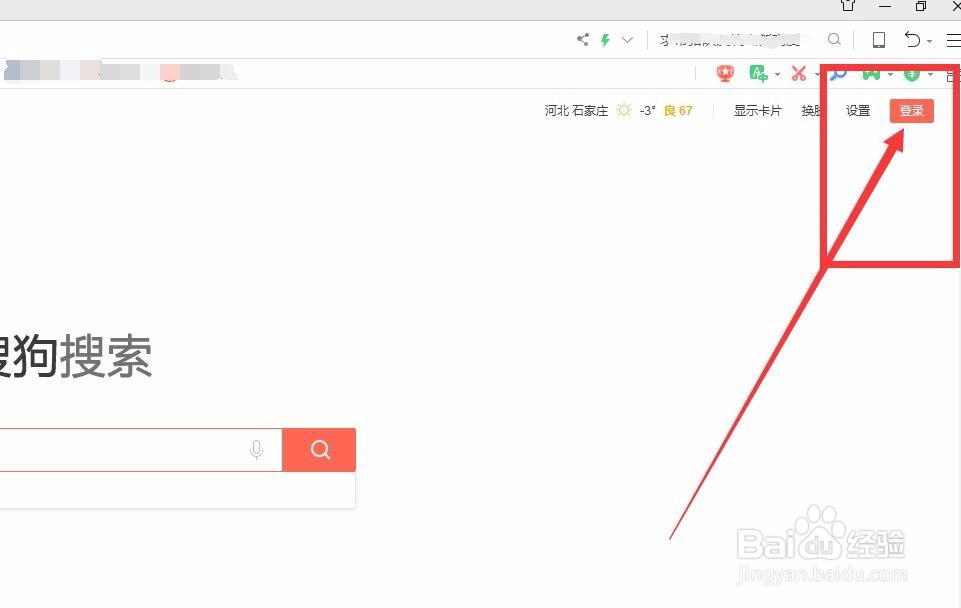Open the mobile phone icon in the toolbar

(879, 40)
